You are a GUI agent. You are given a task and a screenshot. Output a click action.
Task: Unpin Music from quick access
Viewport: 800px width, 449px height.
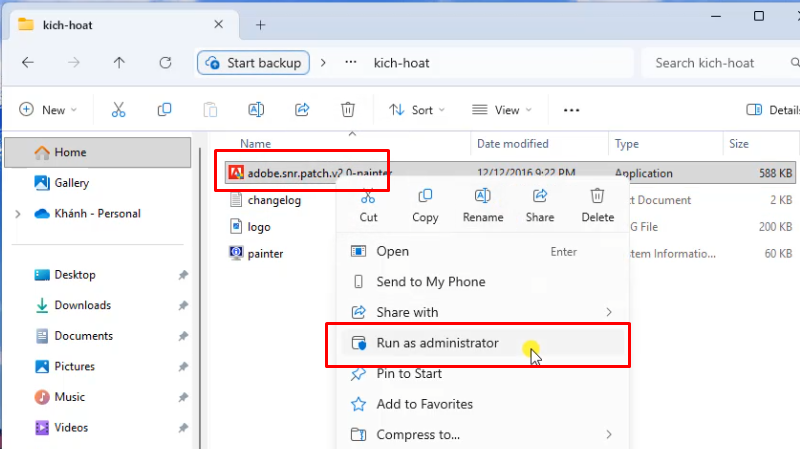(183, 397)
